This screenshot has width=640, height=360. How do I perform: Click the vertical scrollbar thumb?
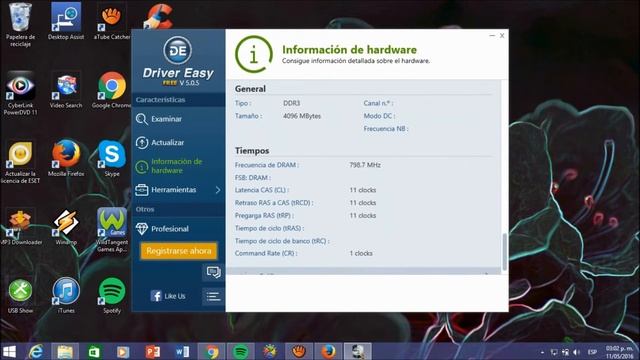(x=505, y=251)
